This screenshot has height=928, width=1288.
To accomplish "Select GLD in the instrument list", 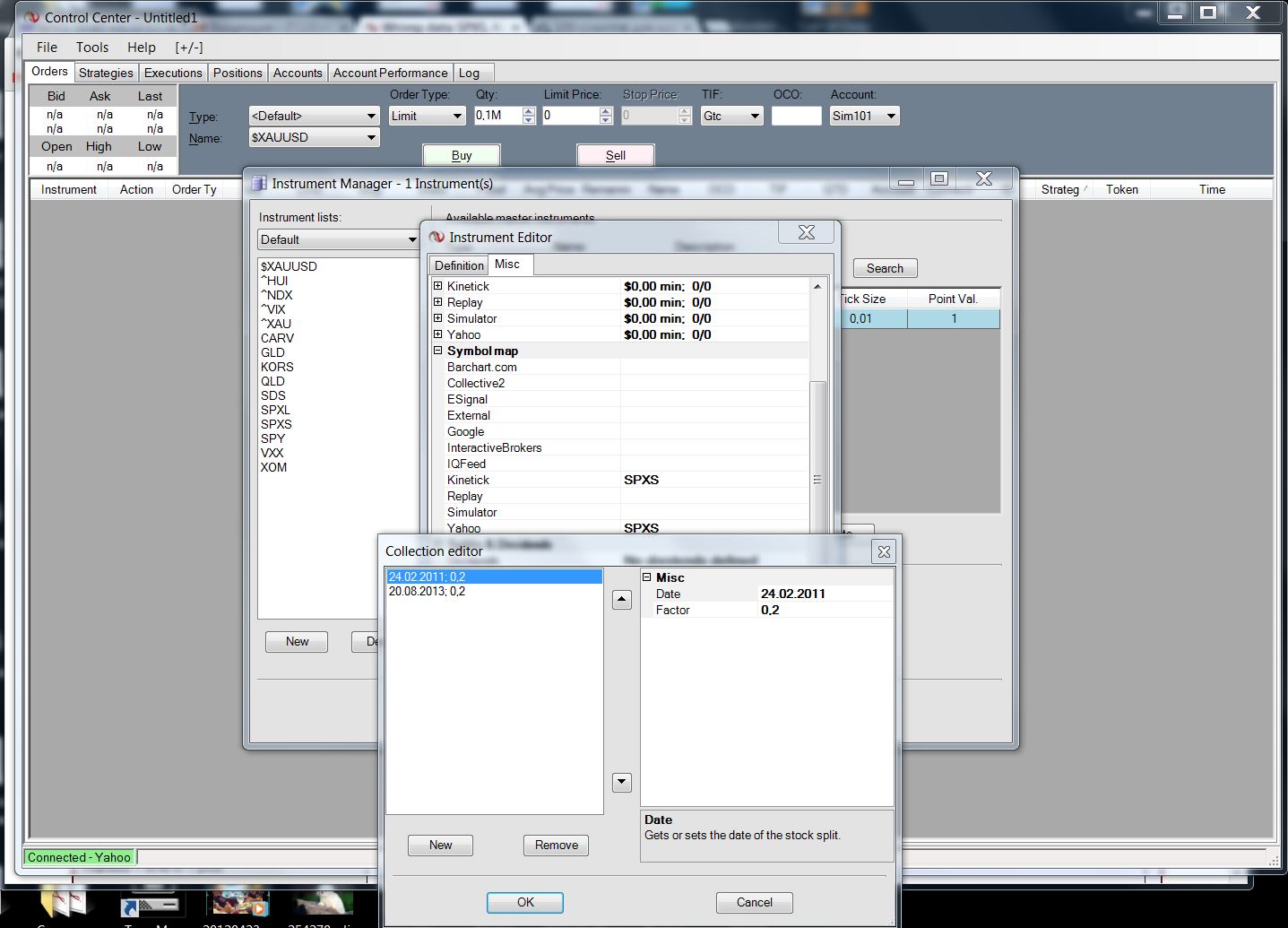I will (272, 352).
